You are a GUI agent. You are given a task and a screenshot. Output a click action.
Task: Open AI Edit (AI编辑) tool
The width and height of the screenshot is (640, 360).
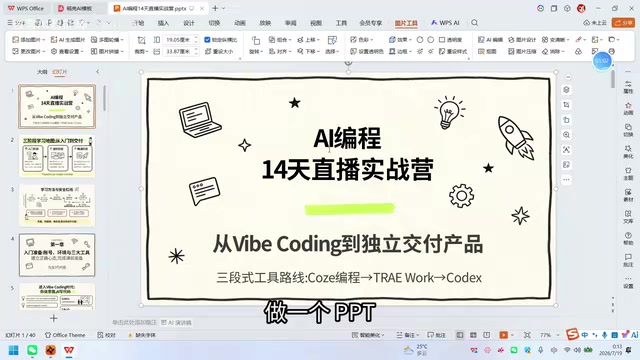click(490, 40)
